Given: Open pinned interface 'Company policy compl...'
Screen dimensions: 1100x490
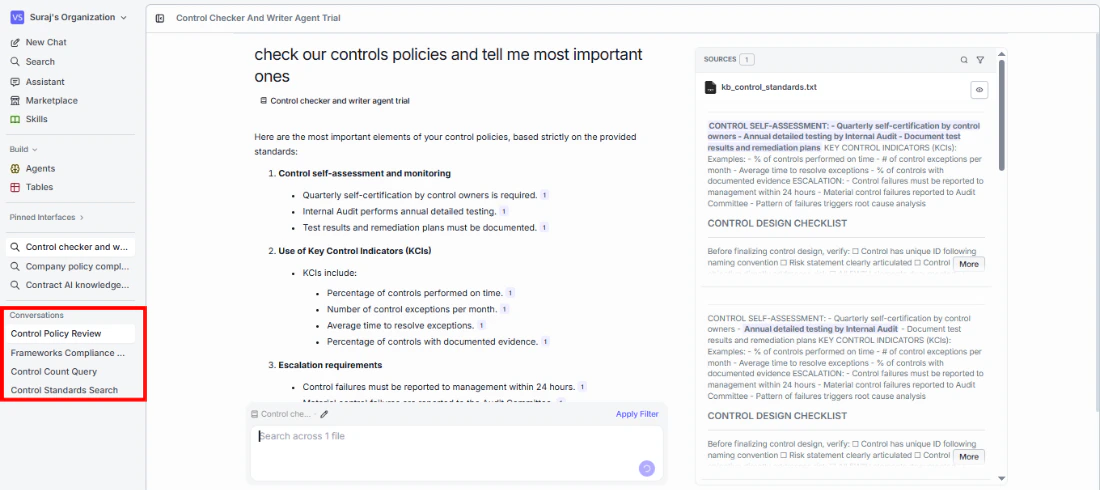Looking at the screenshot, I should 70,266.
